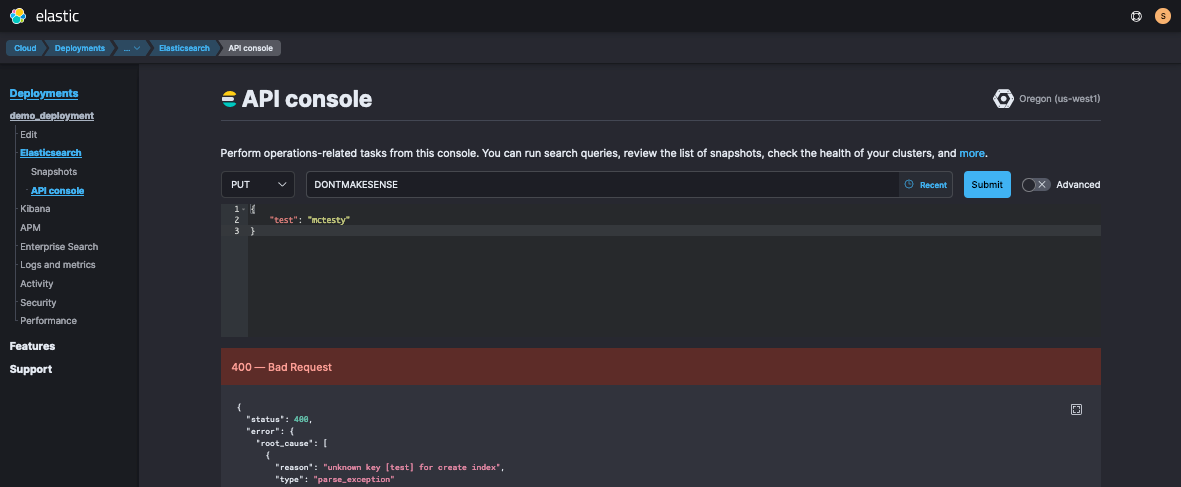Image resolution: width=1181 pixels, height=487 pixels.
Task: Open the user avatar menu
Action: tap(1162, 16)
